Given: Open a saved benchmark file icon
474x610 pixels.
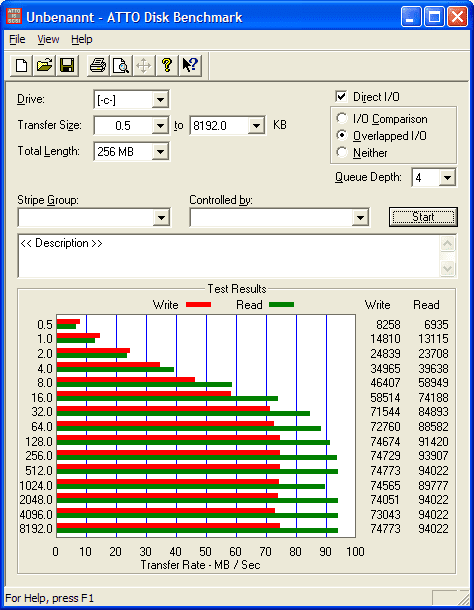Looking at the screenshot, I should (44, 65).
